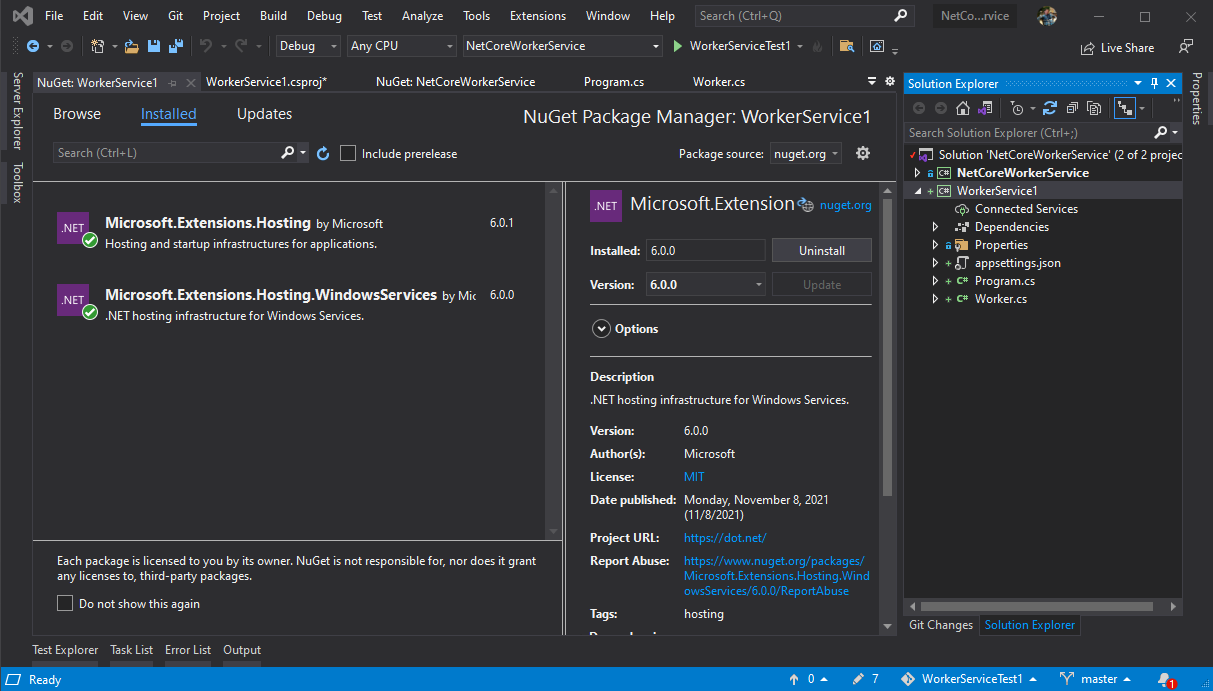Toggle the Solution Explorer auto-hide pin
This screenshot has width=1213, height=691.
click(x=1154, y=84)
